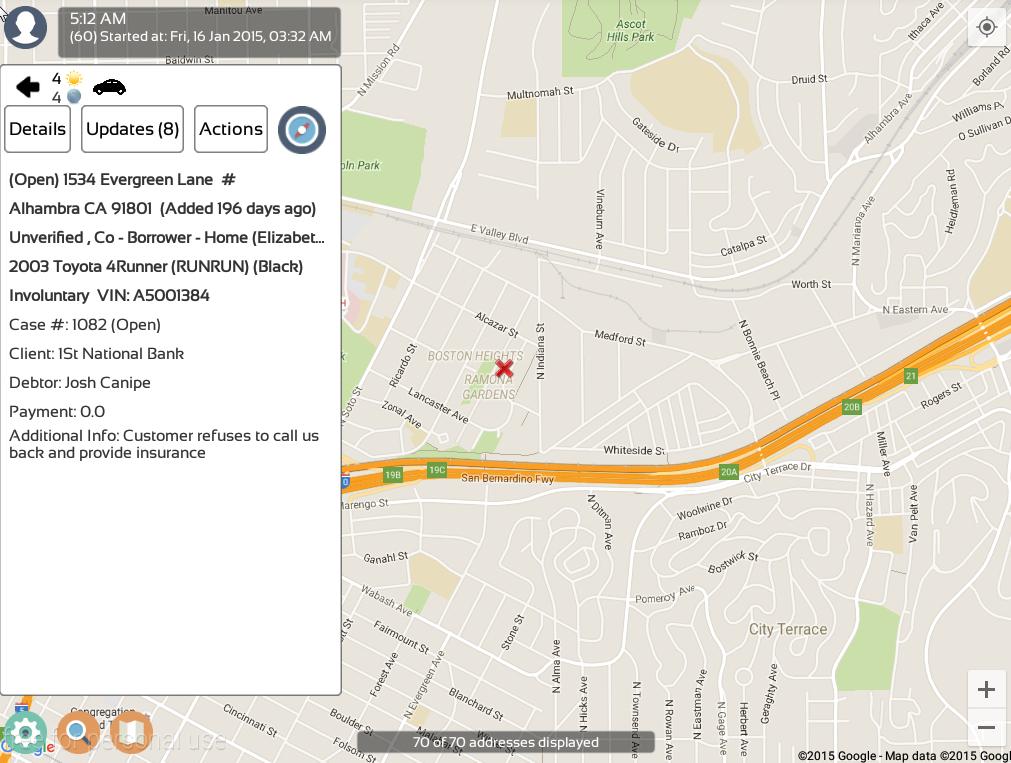
Task: Click the 1534 Evergreen Lane address line
Action: tap(121, 180)
